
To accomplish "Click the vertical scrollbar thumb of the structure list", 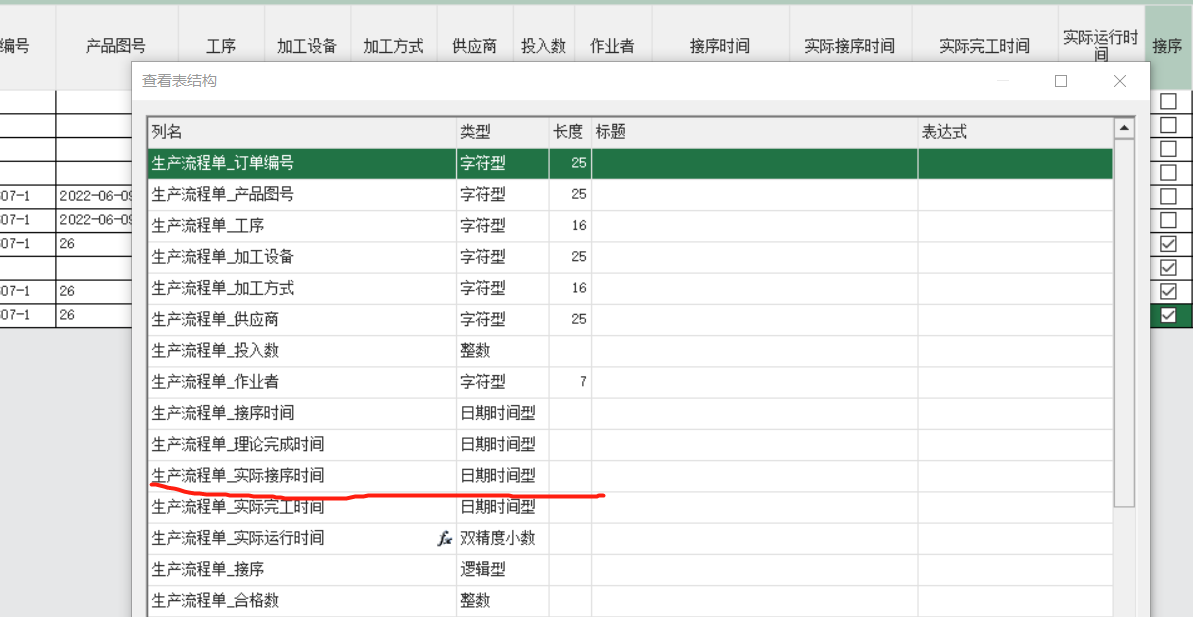I will click(x=1124, y=320).
